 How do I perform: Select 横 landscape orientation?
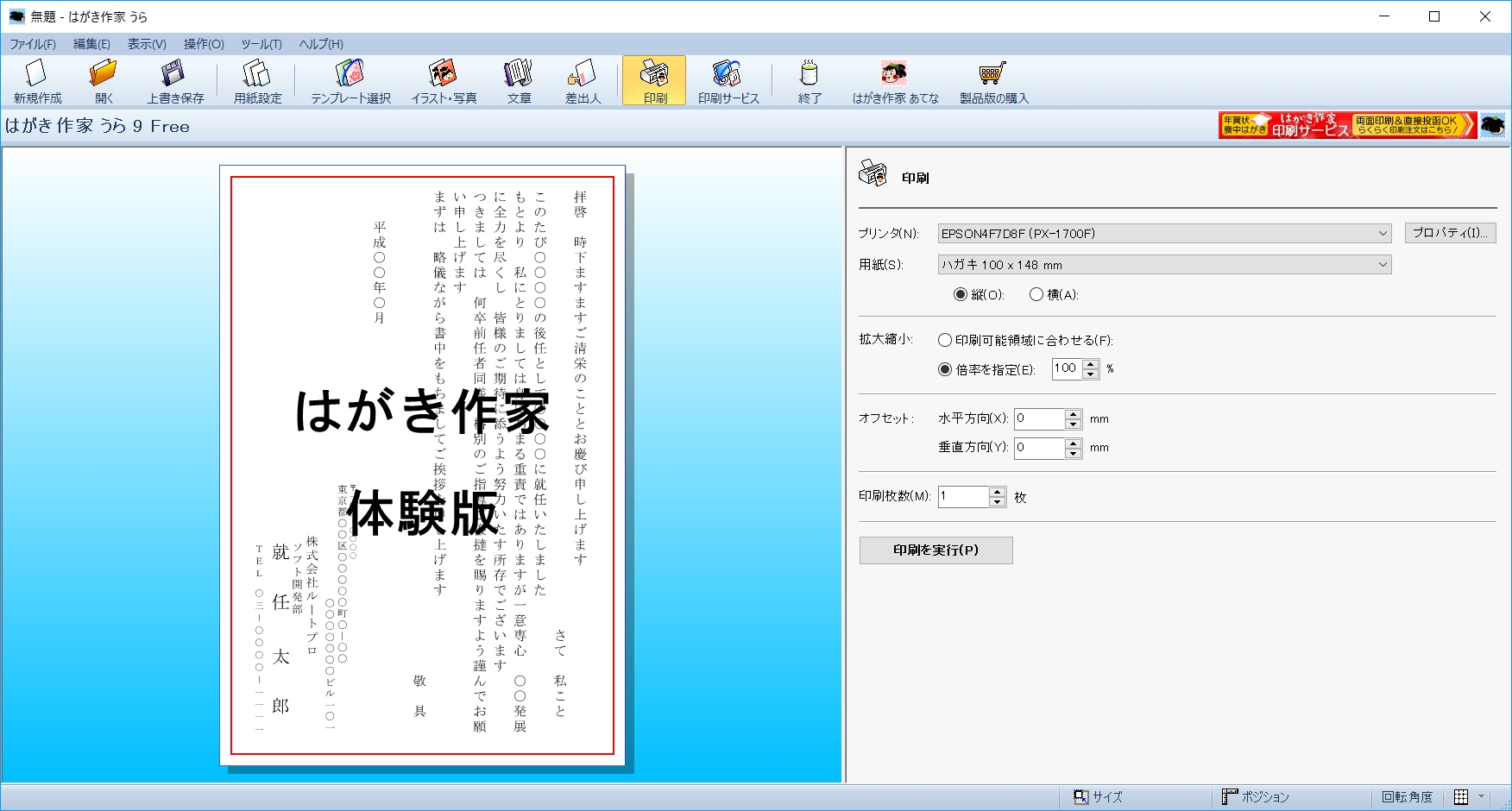click(1036, 294)
